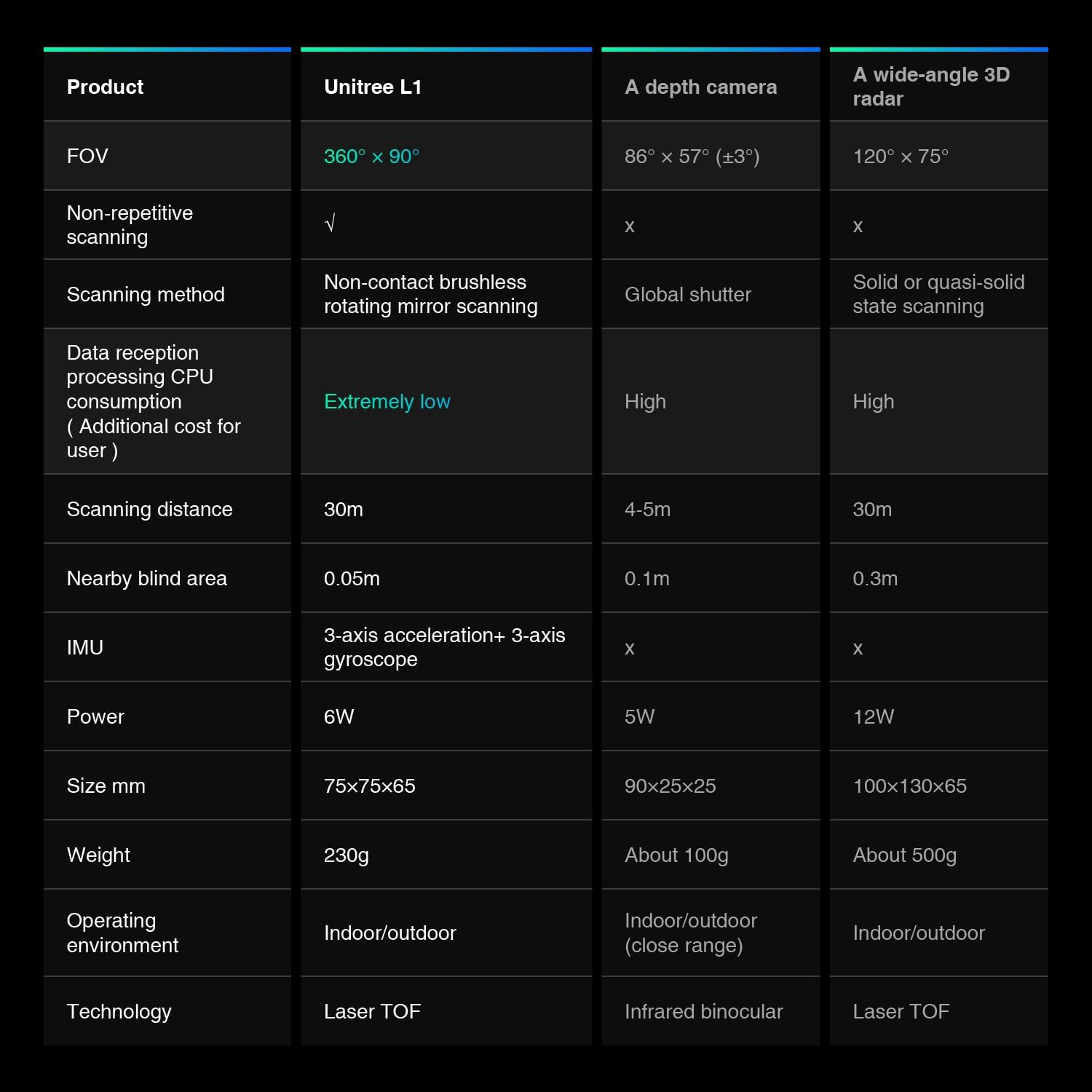Click the depth camera's non-repetitive scanning x mark
The height and width of the screenshot is (1092, 1092).
tap(630, 226)
